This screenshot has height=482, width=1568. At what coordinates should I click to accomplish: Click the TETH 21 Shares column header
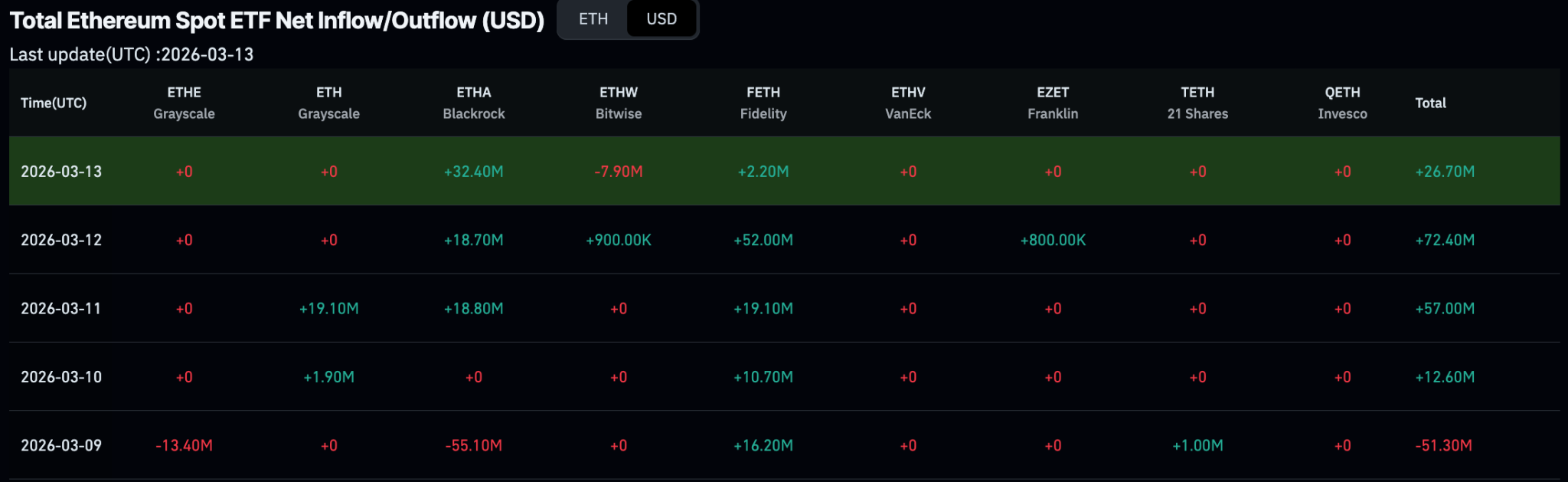point(1197,103)
